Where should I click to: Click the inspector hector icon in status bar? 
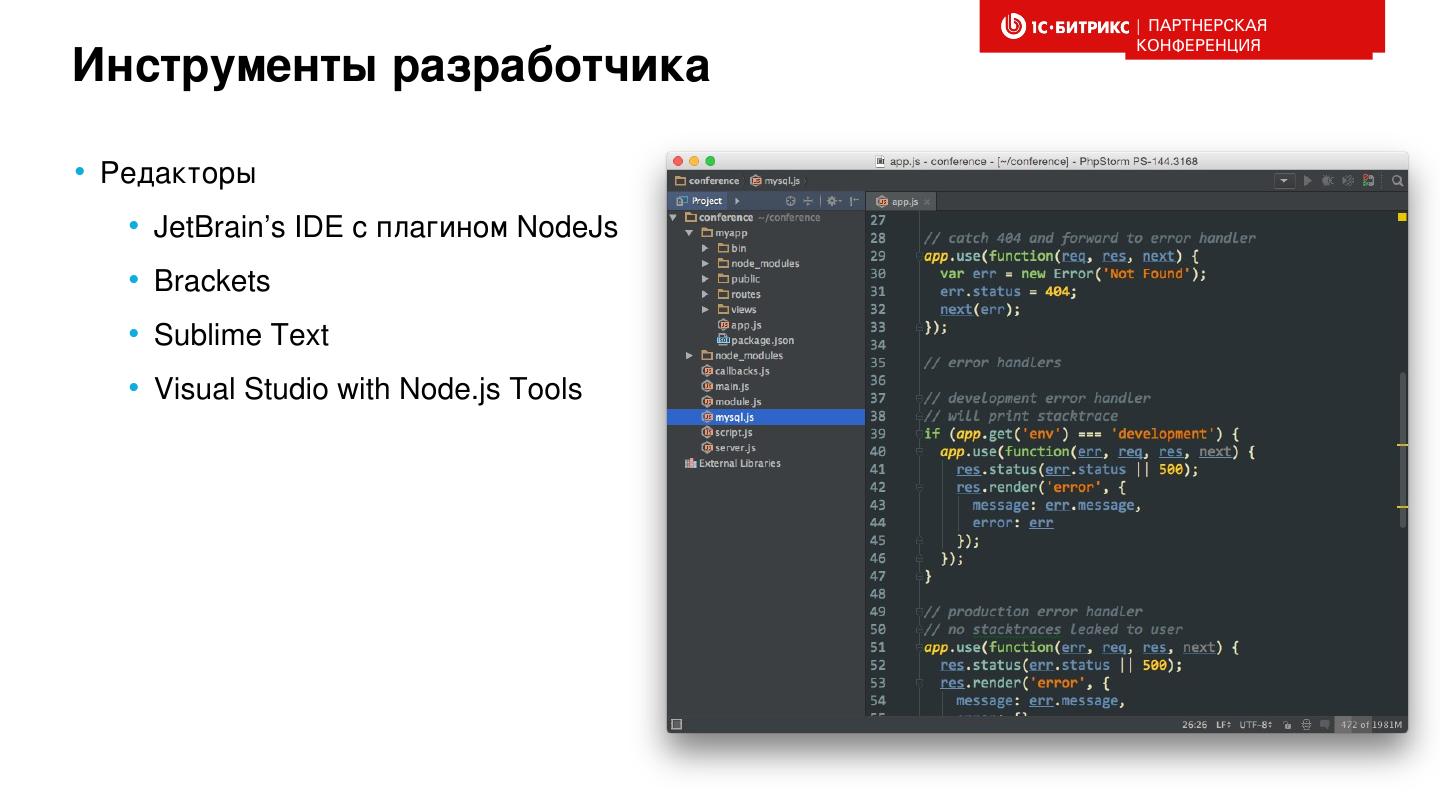click(1306, 725)
